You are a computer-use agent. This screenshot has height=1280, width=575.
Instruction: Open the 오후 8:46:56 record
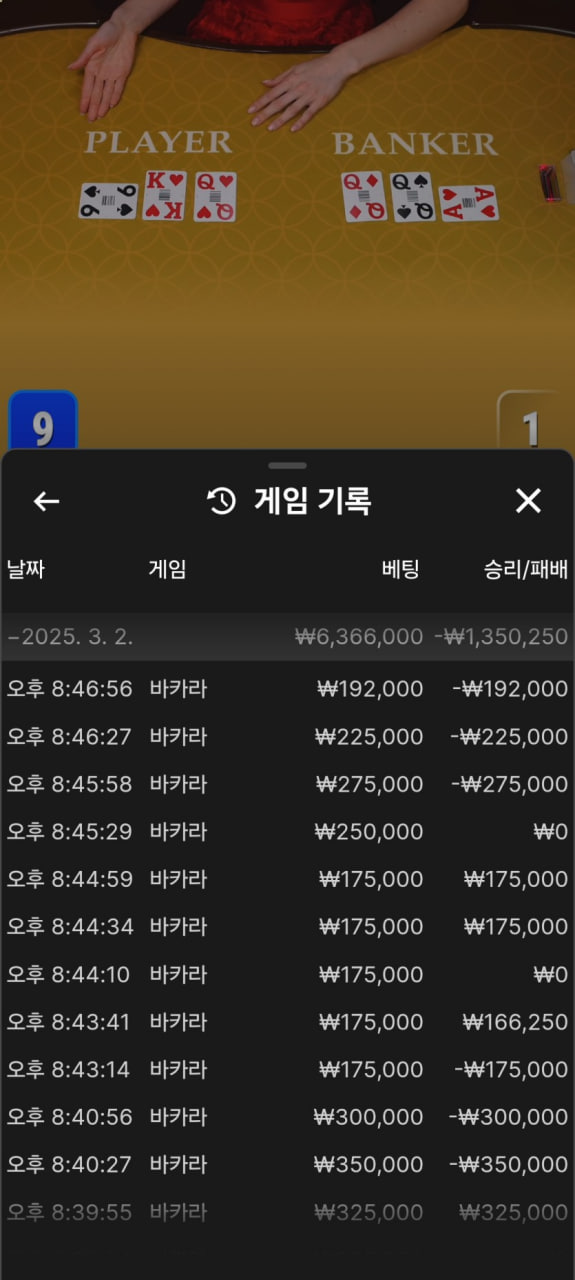[x=288, y=689]
